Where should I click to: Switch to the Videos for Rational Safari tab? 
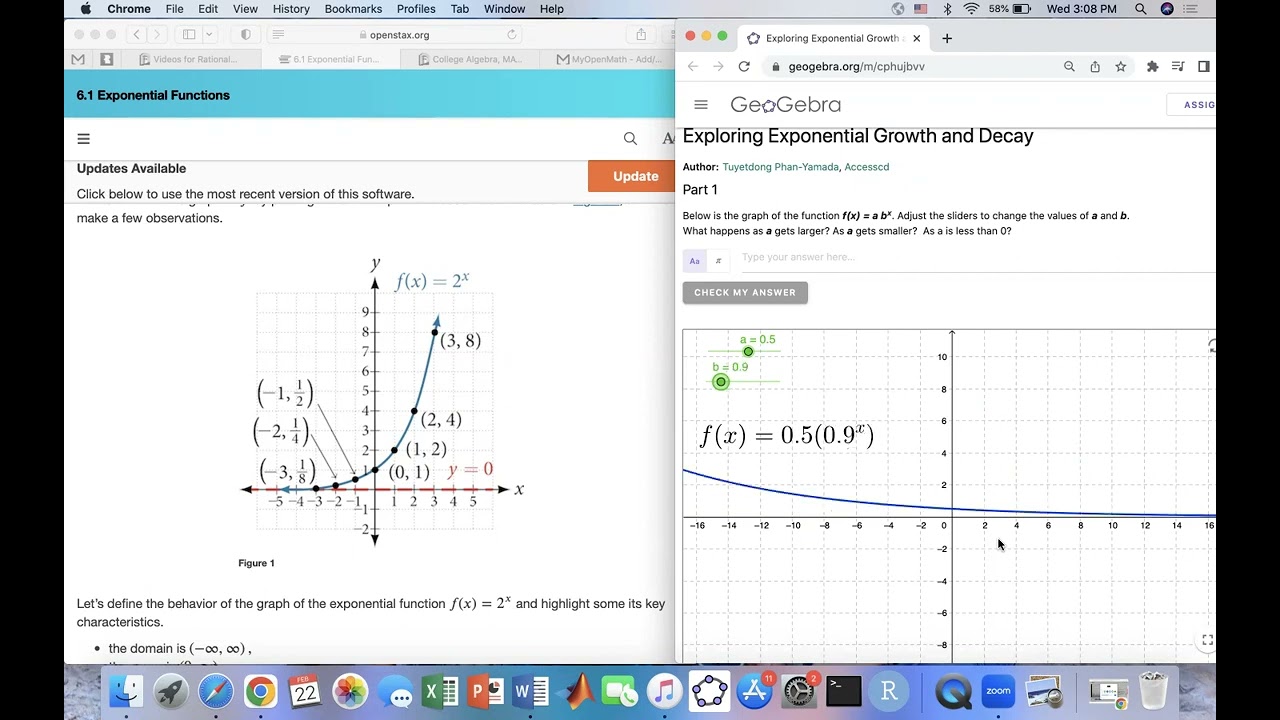190,59
